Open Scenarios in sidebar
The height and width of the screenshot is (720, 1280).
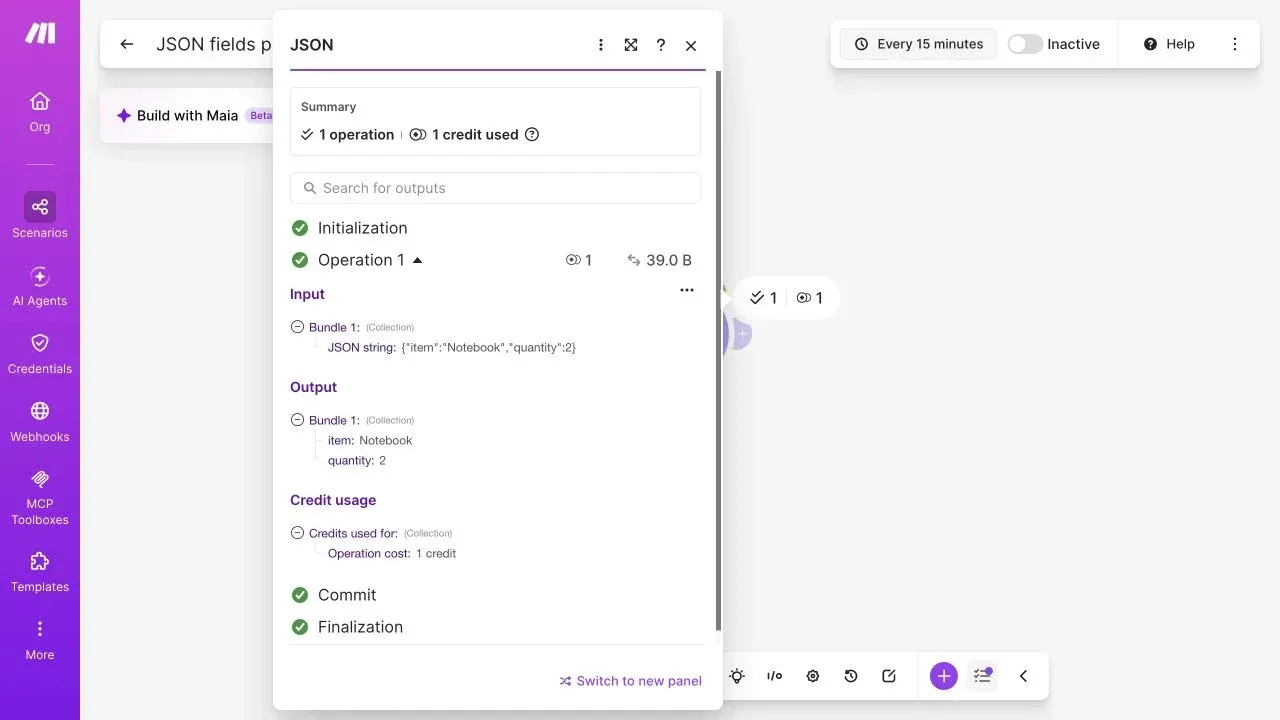pos(40,216)
